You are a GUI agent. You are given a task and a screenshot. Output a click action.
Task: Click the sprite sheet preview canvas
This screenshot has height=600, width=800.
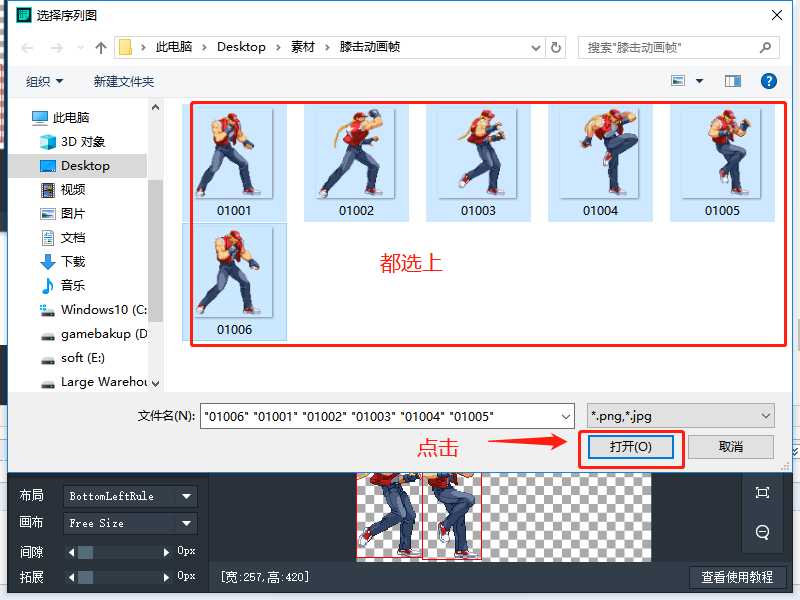click(x=504, y=516)
